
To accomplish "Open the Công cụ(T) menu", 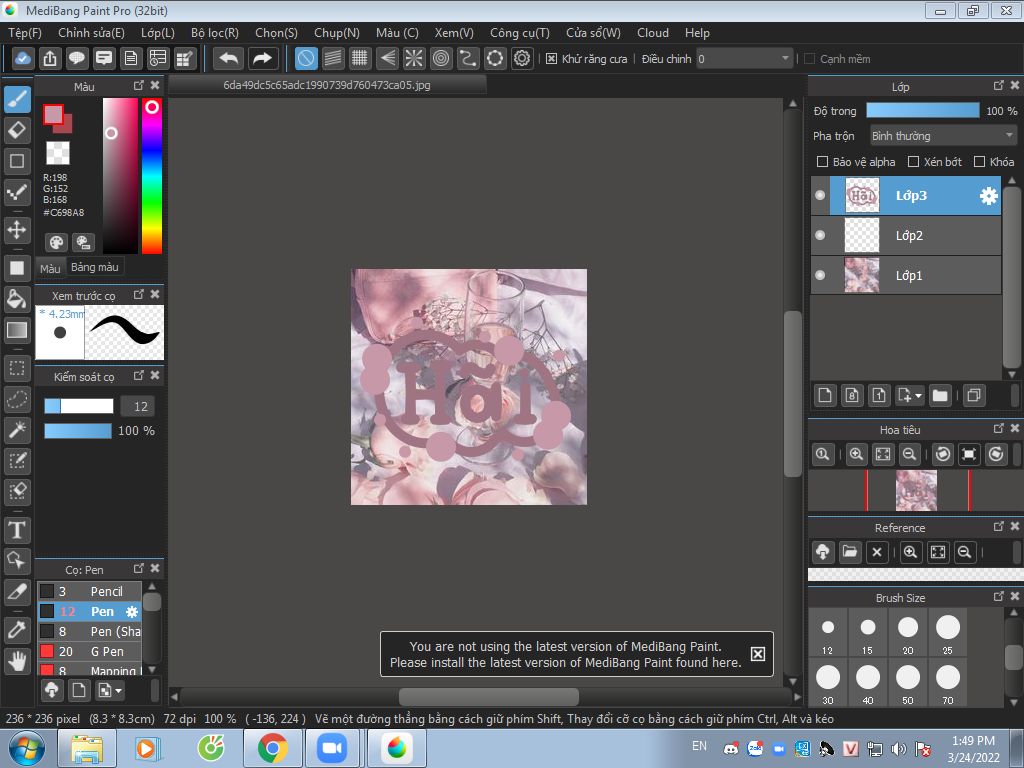I will pos(520,33).
